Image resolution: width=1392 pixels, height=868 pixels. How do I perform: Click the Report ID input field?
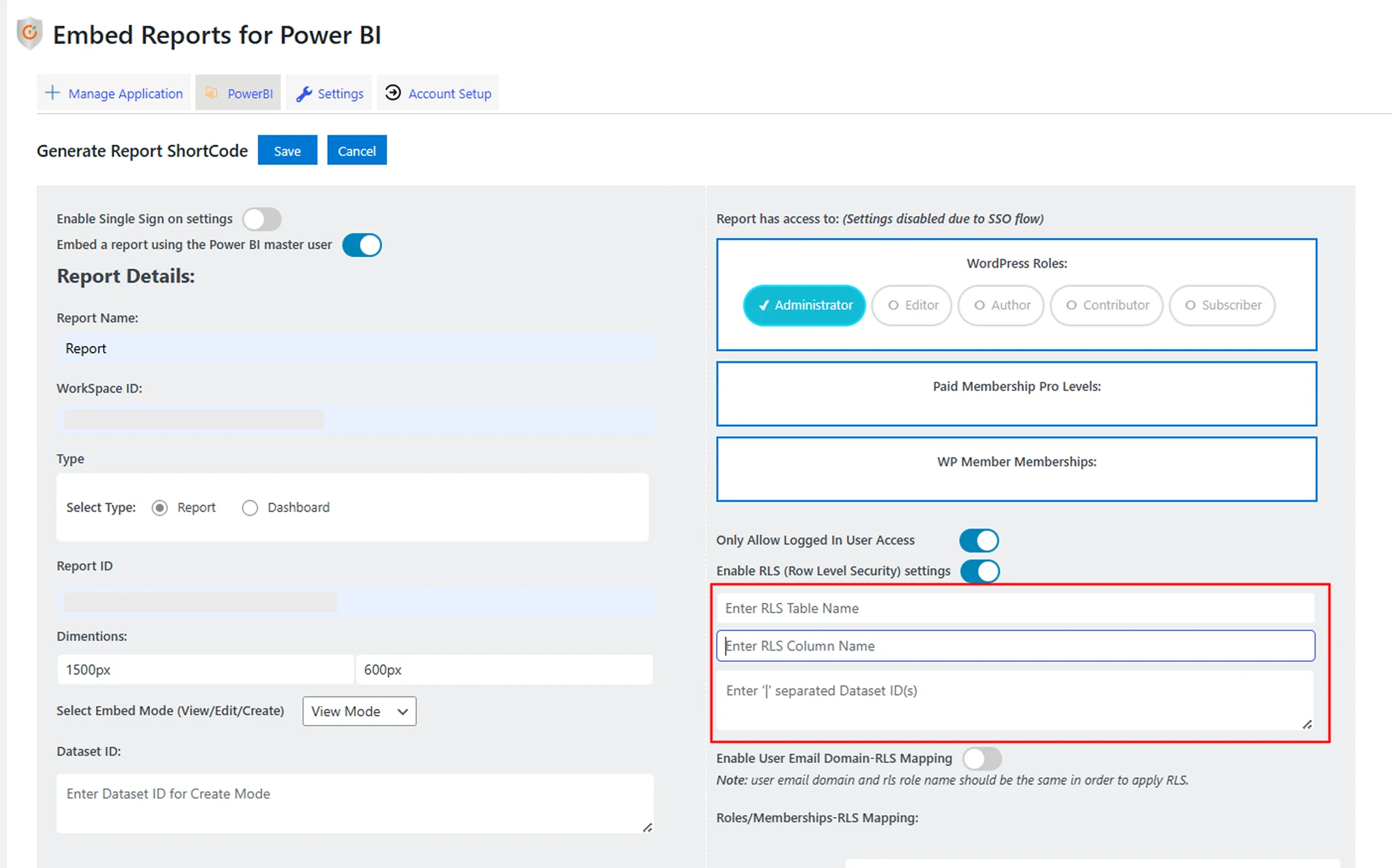tap(355, 602)
